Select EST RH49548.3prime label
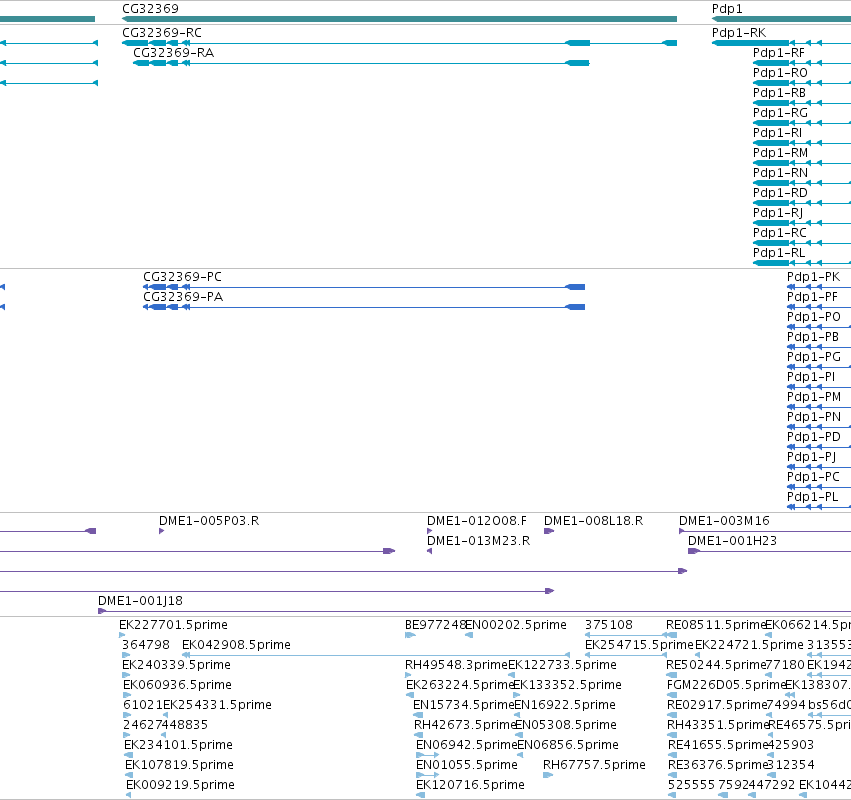 (456, 665)
